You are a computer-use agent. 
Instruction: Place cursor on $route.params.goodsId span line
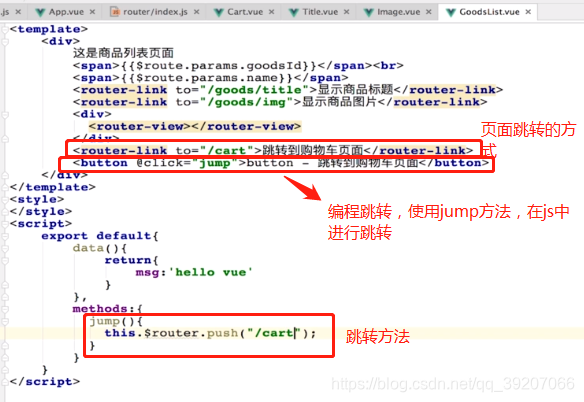(x=238, y=66)
